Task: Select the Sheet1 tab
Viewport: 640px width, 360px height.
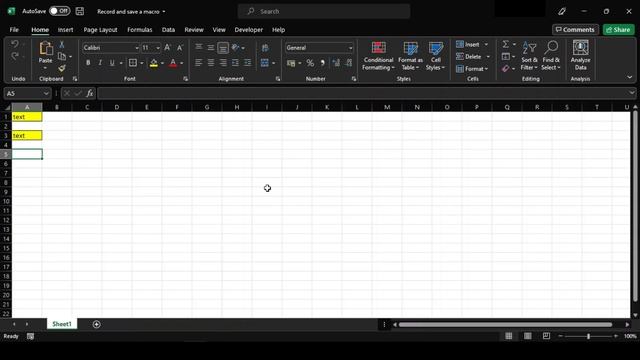Action: click(62, 324)
